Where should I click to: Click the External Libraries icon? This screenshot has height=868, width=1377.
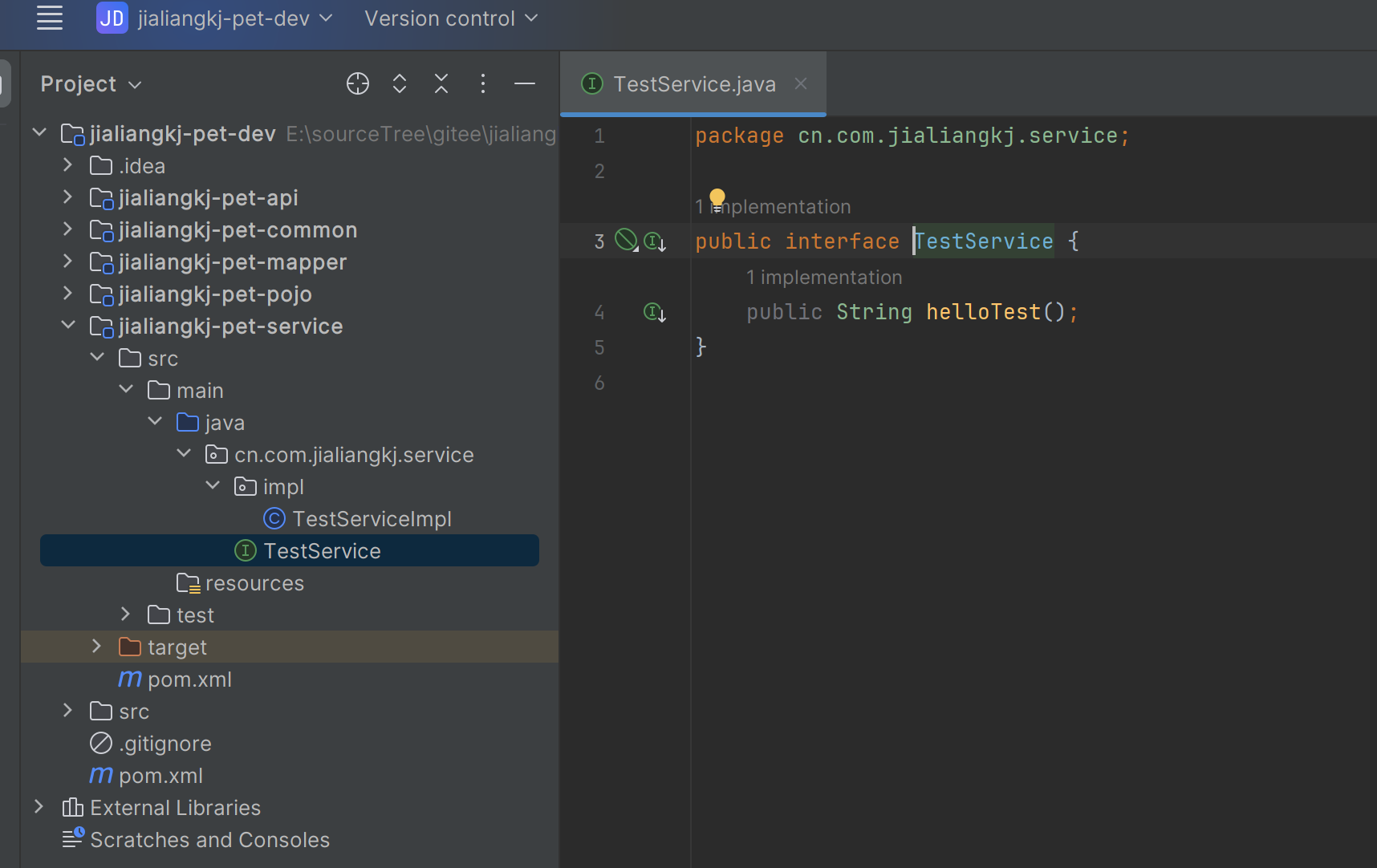coord(73,807)
